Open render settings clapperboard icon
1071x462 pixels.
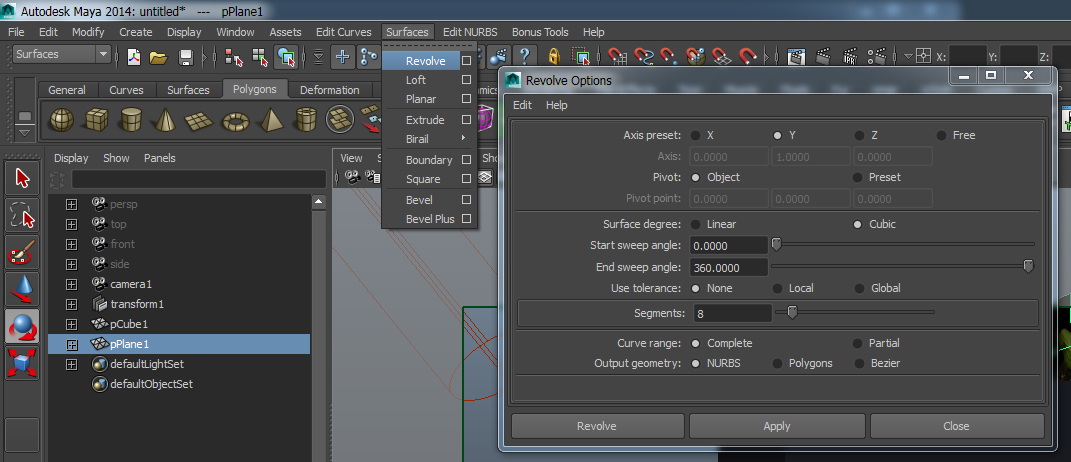pos(876,56)
